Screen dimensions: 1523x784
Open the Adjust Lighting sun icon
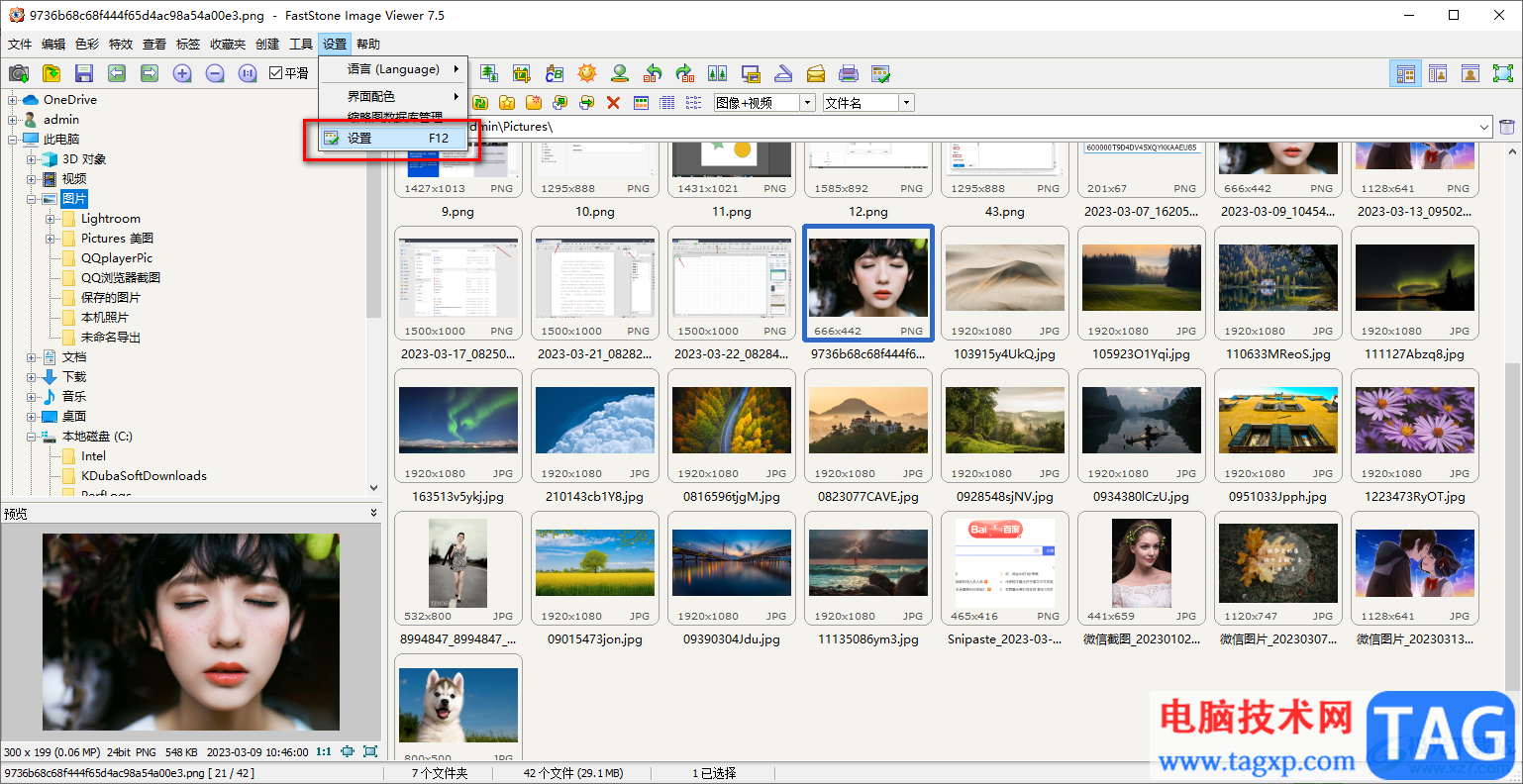click(587, 73)
